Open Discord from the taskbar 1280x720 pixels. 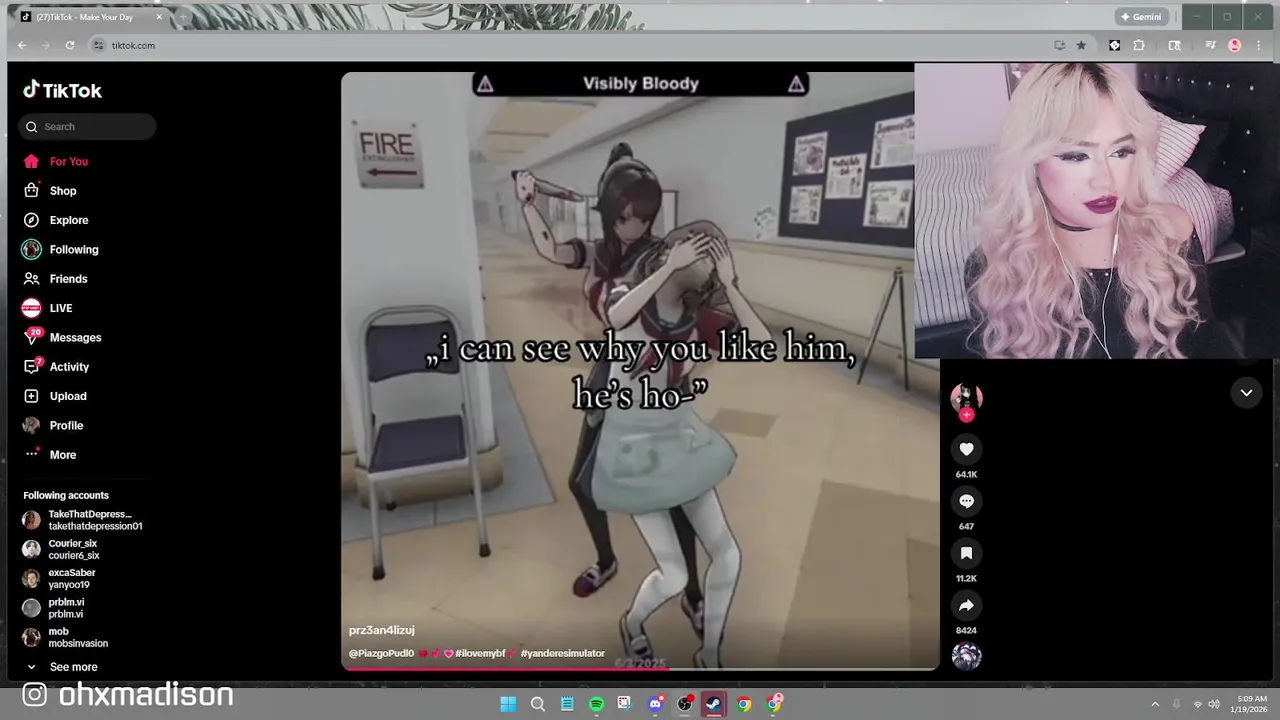tap(655, 704)
